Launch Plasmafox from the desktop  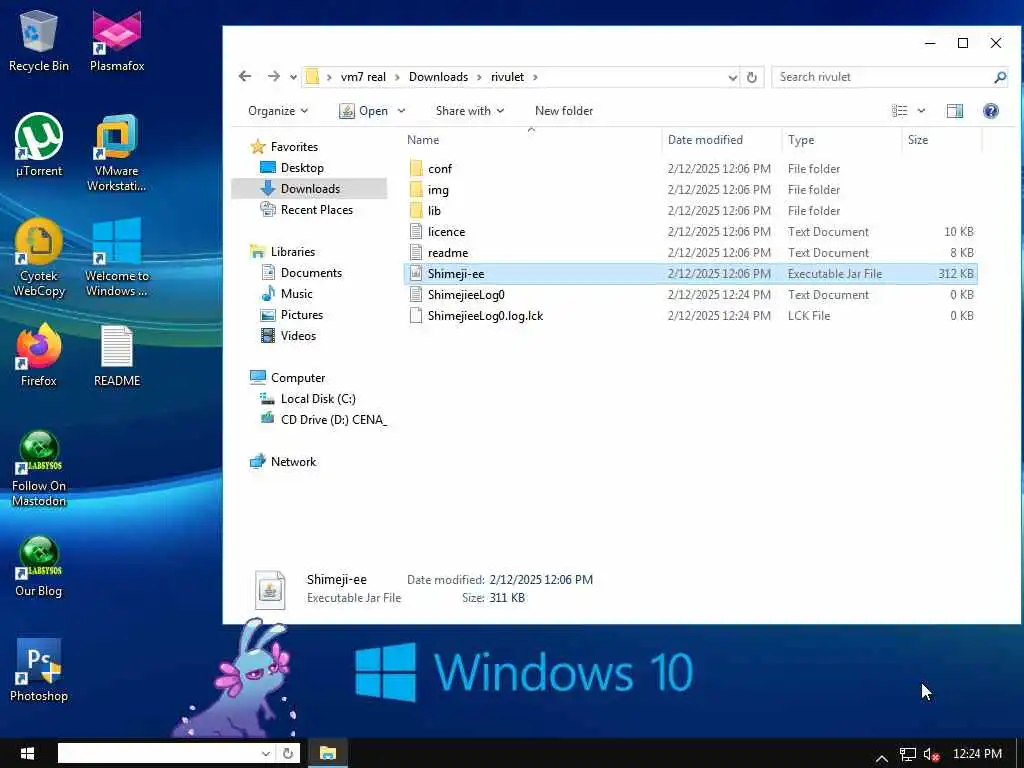(117, 40)
